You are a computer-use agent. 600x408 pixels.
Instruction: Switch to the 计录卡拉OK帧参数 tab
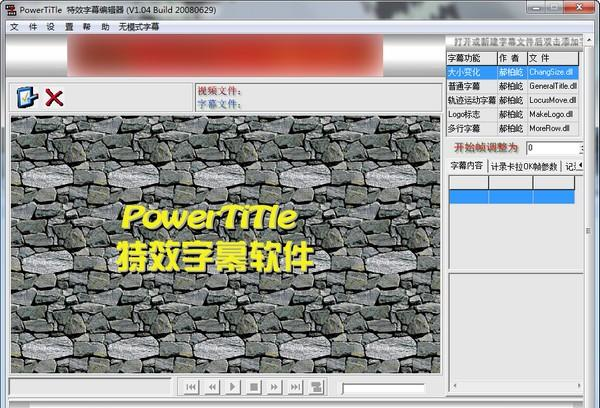coord(523,166)
